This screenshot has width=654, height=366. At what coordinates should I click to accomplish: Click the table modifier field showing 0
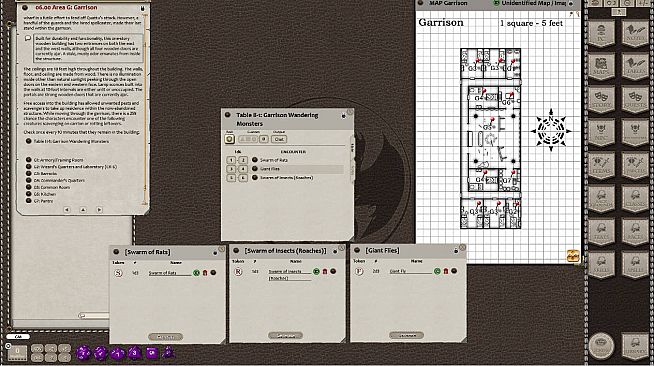(264, 139)
